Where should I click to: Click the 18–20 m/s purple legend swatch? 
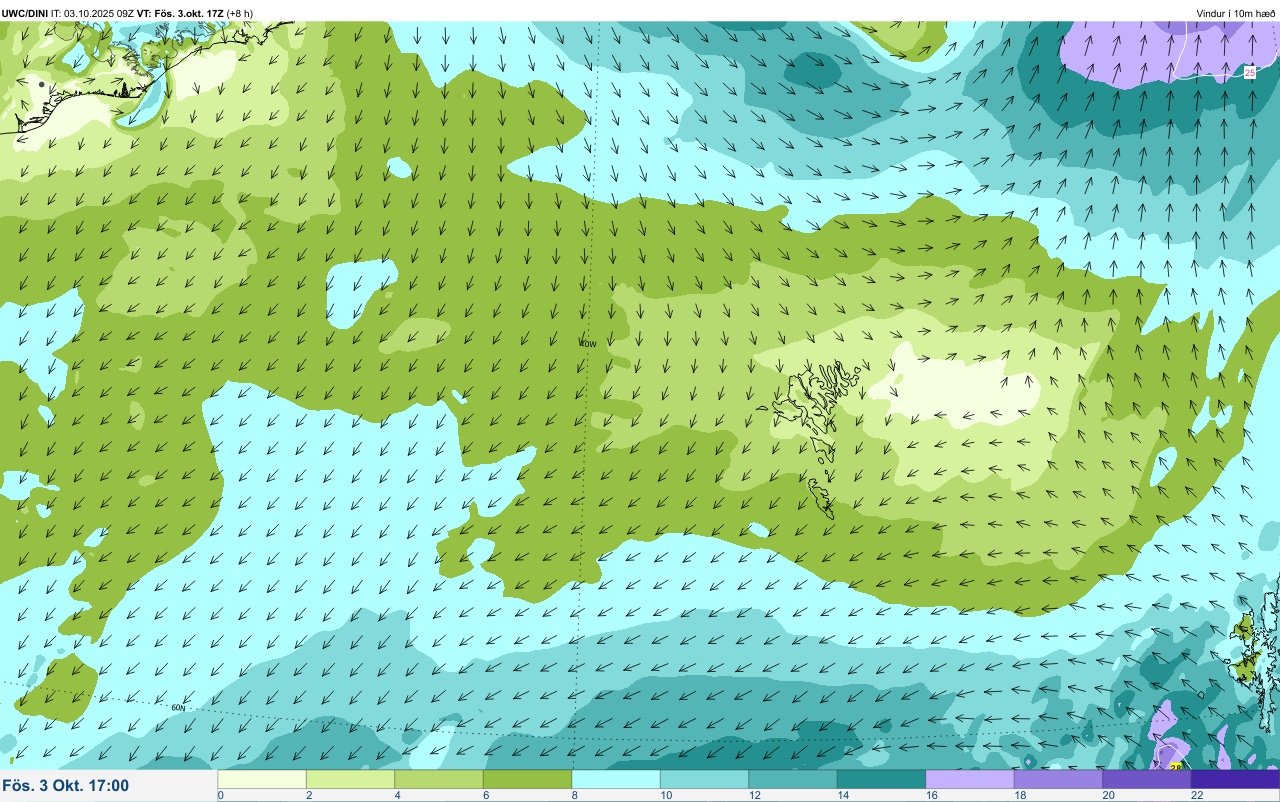click(x=1058, y=779)
